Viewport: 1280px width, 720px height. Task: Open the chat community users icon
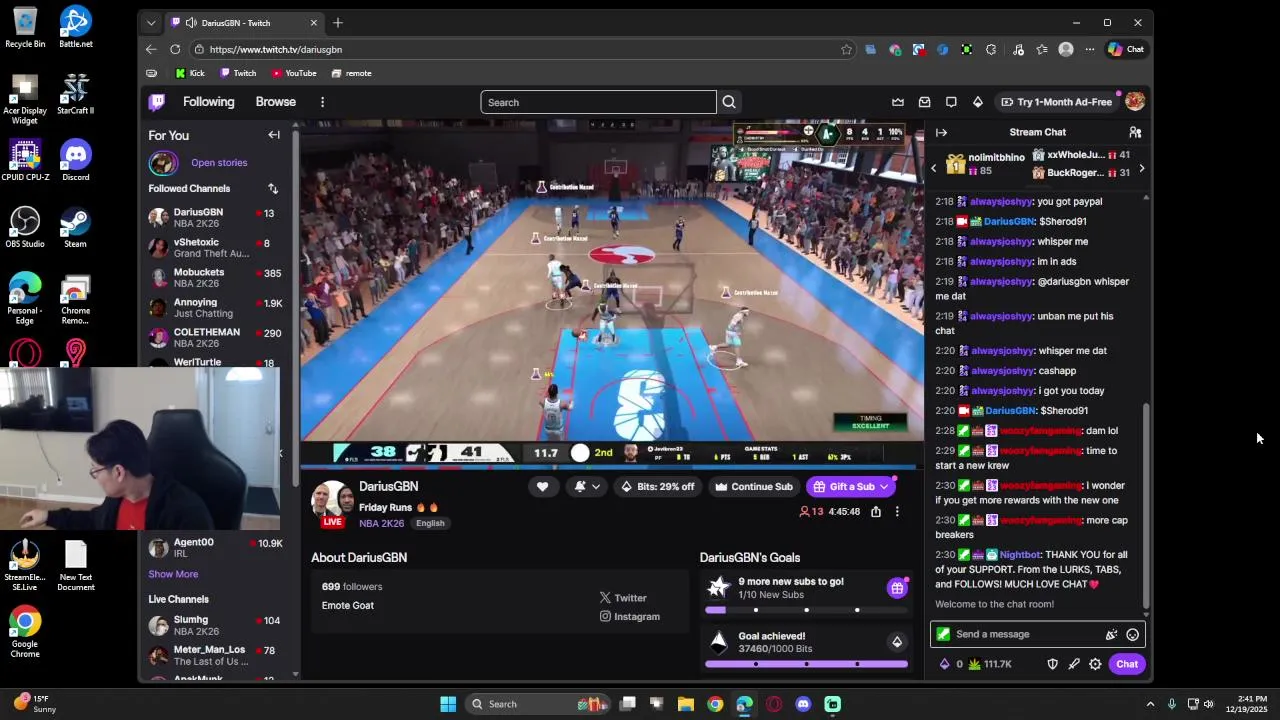[1135, 132]
